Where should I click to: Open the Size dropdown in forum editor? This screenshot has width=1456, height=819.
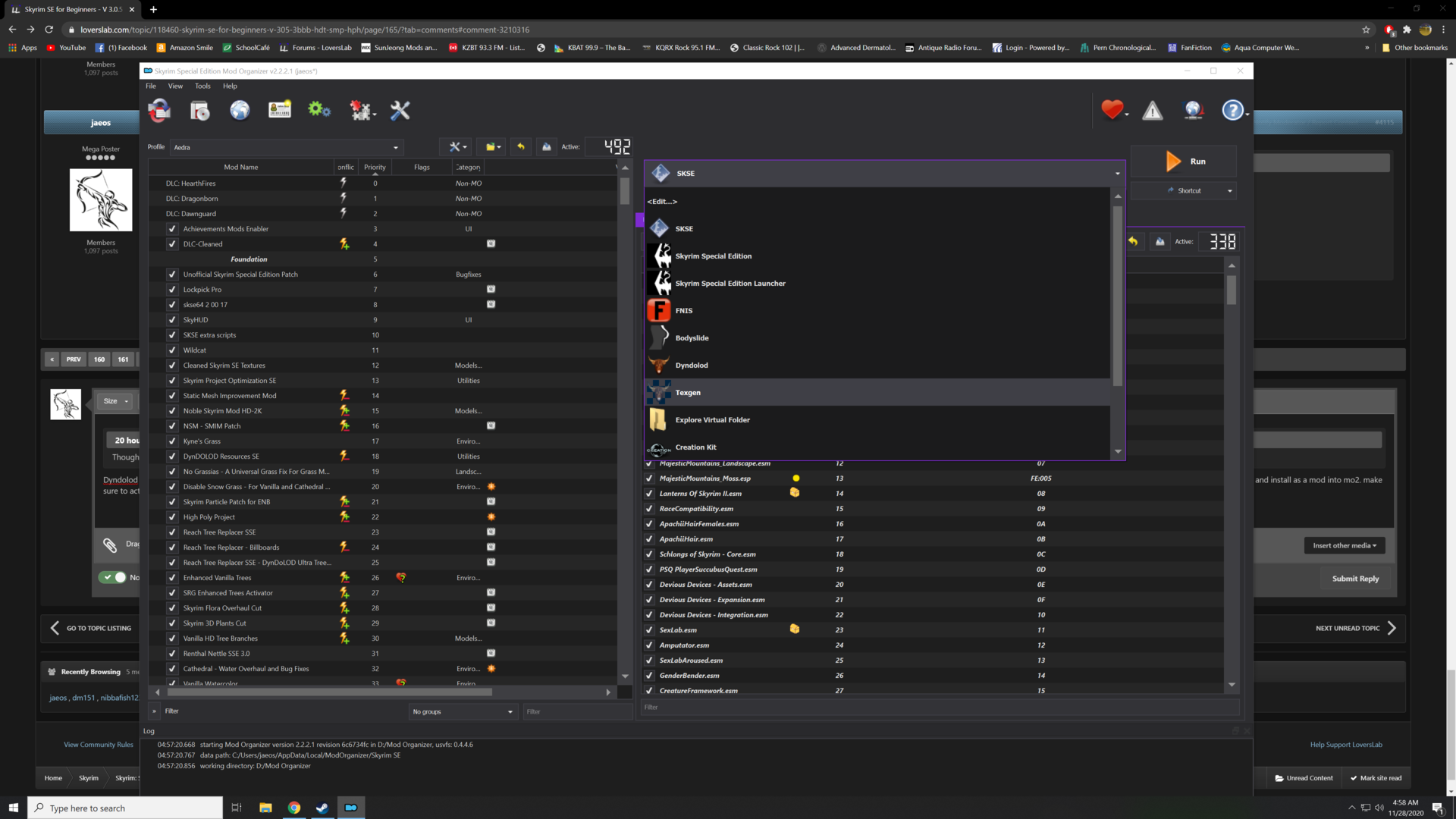[115, 401]
